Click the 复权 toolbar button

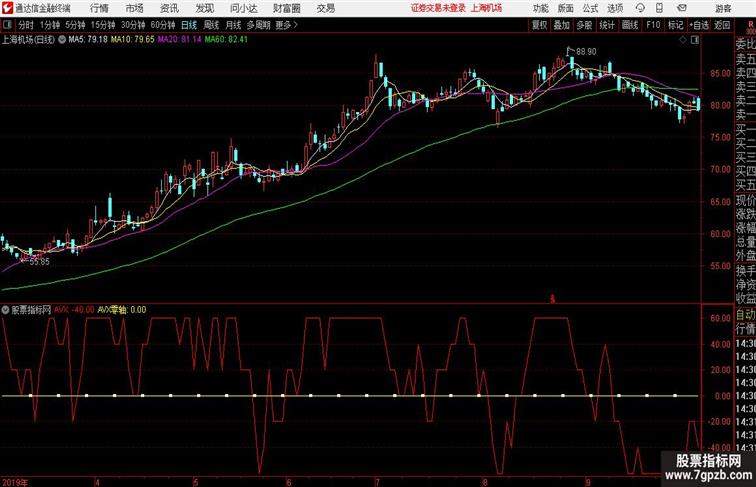(540, 25)
